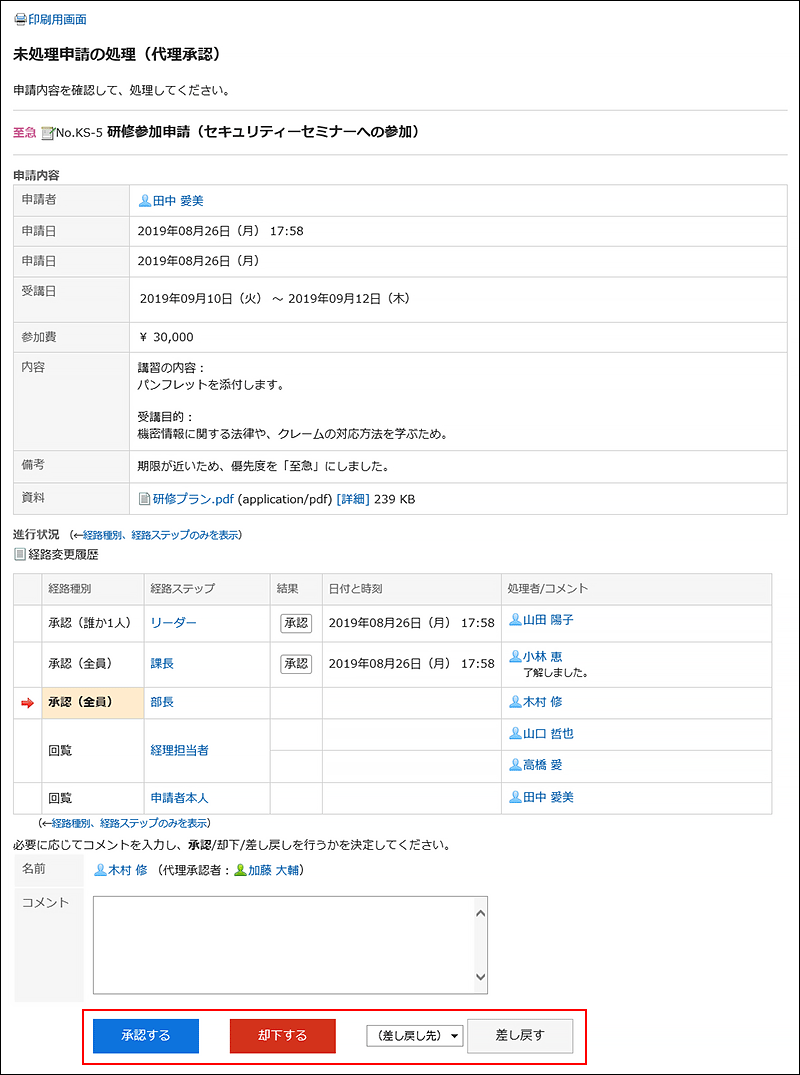Open 田中 愛美 profile in the 申請者本人 row

click(x=548, y=797)
